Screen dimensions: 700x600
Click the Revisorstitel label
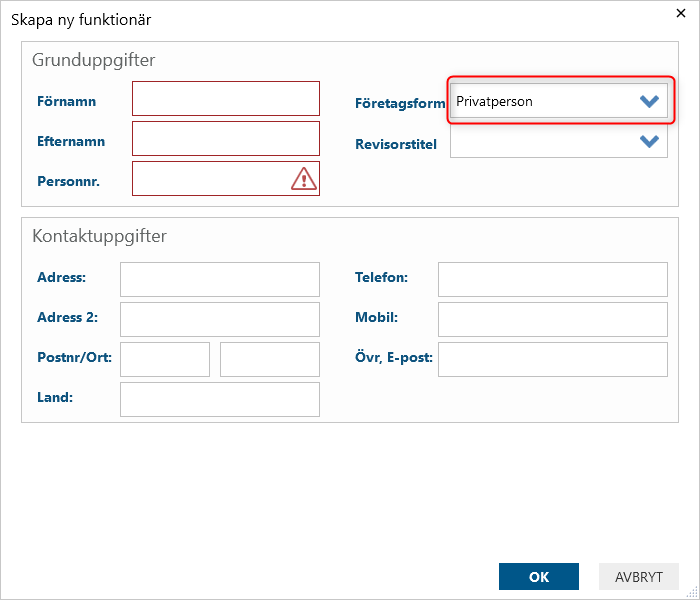396,144
